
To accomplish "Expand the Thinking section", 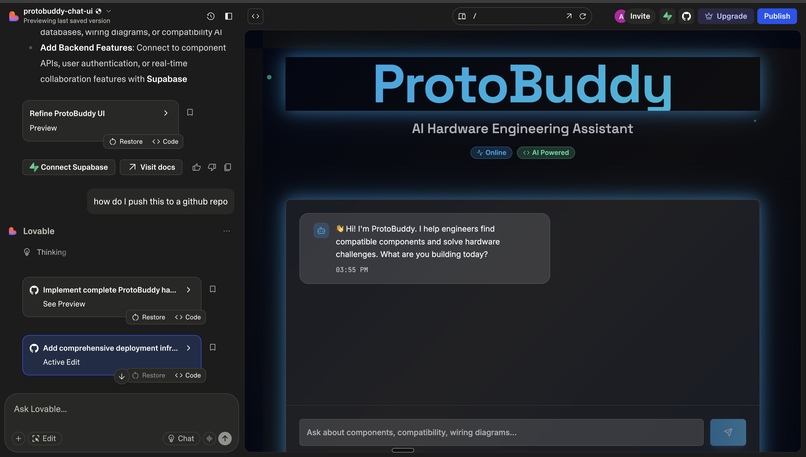I will click(x=45, y=252).
